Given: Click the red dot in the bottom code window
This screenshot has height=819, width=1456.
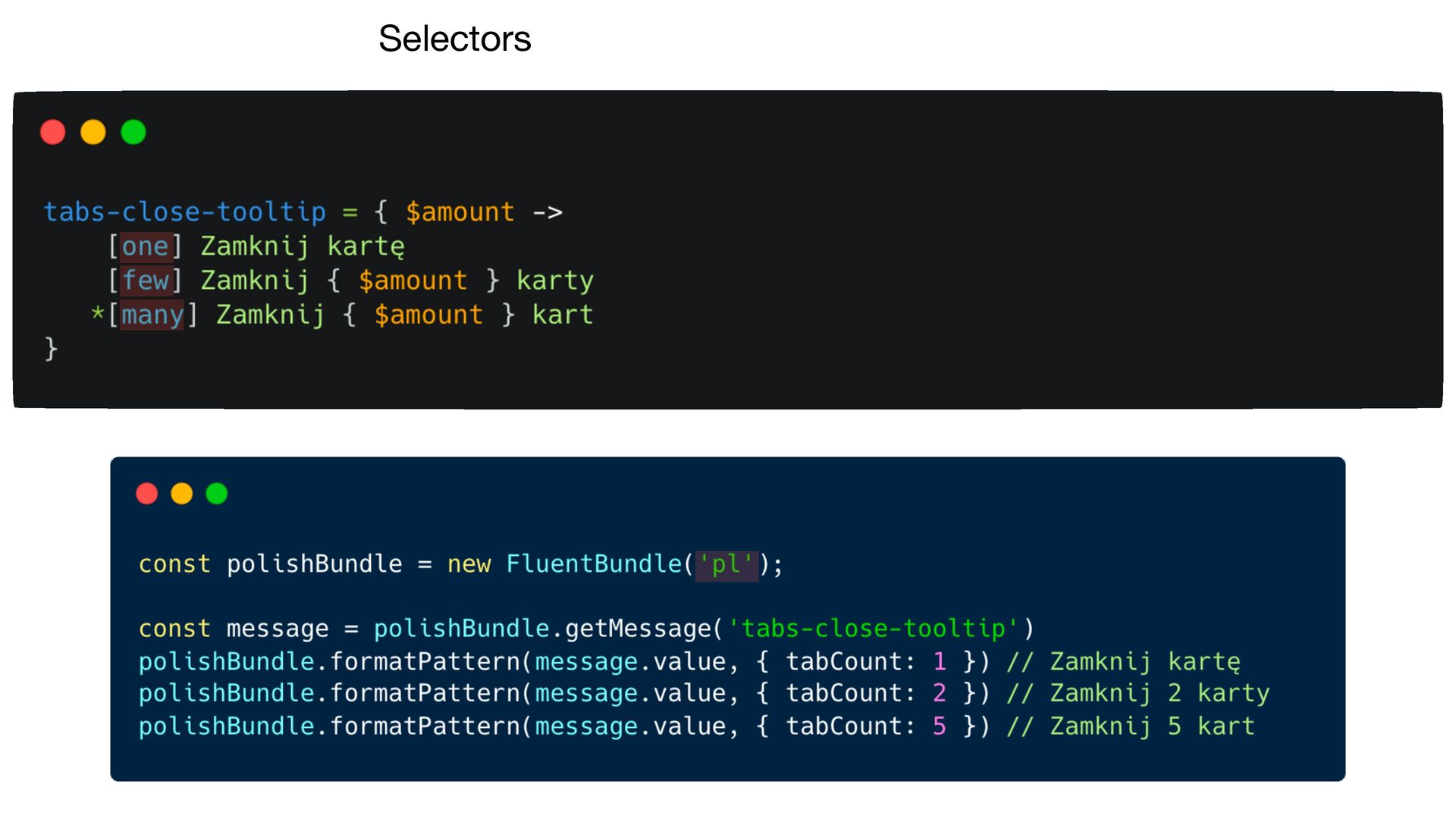Looking at the screenshot, I should [147, 494].
